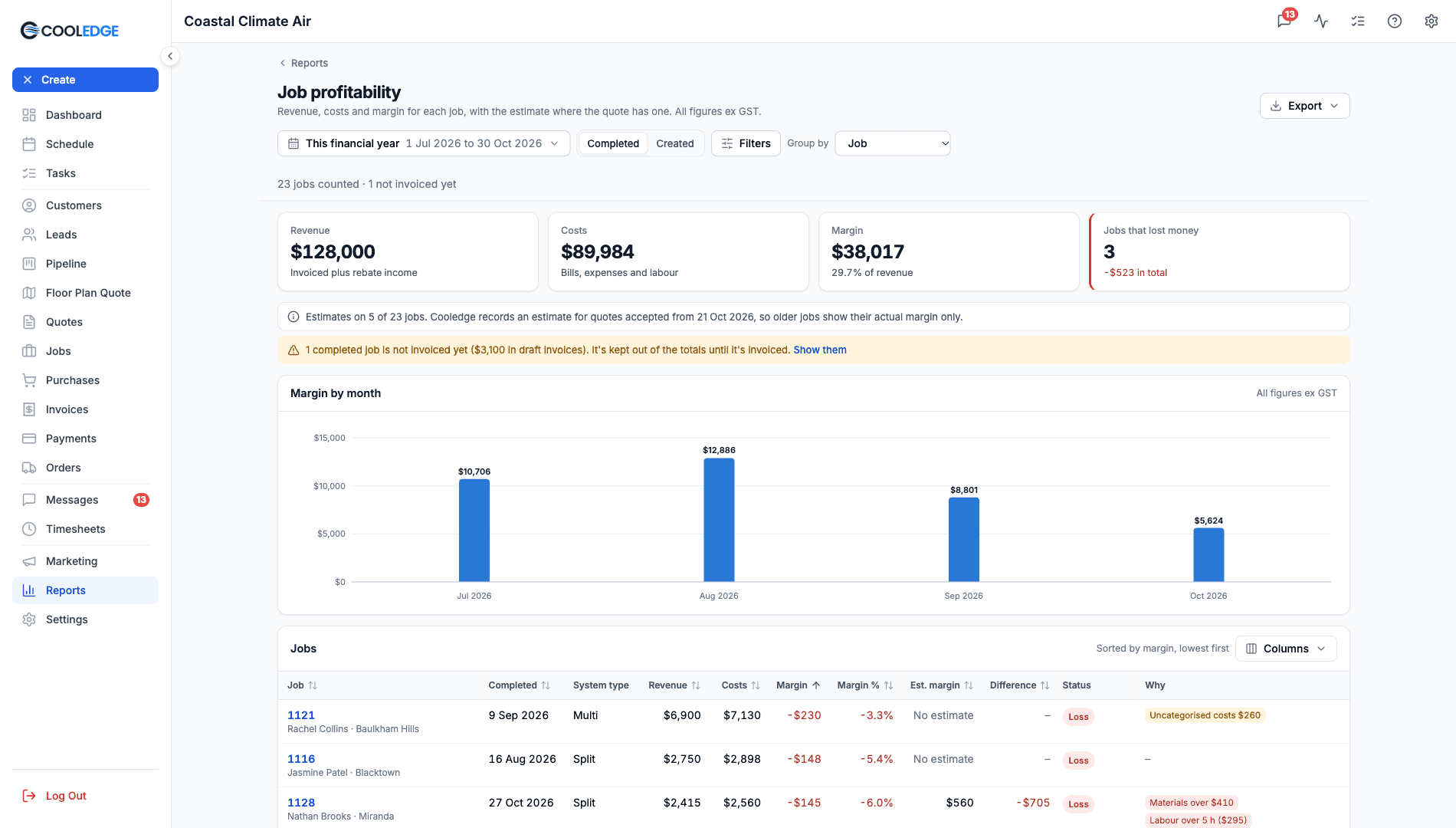Sort jobs table by Completed column

pyautogui.click(x=519, y=685)
